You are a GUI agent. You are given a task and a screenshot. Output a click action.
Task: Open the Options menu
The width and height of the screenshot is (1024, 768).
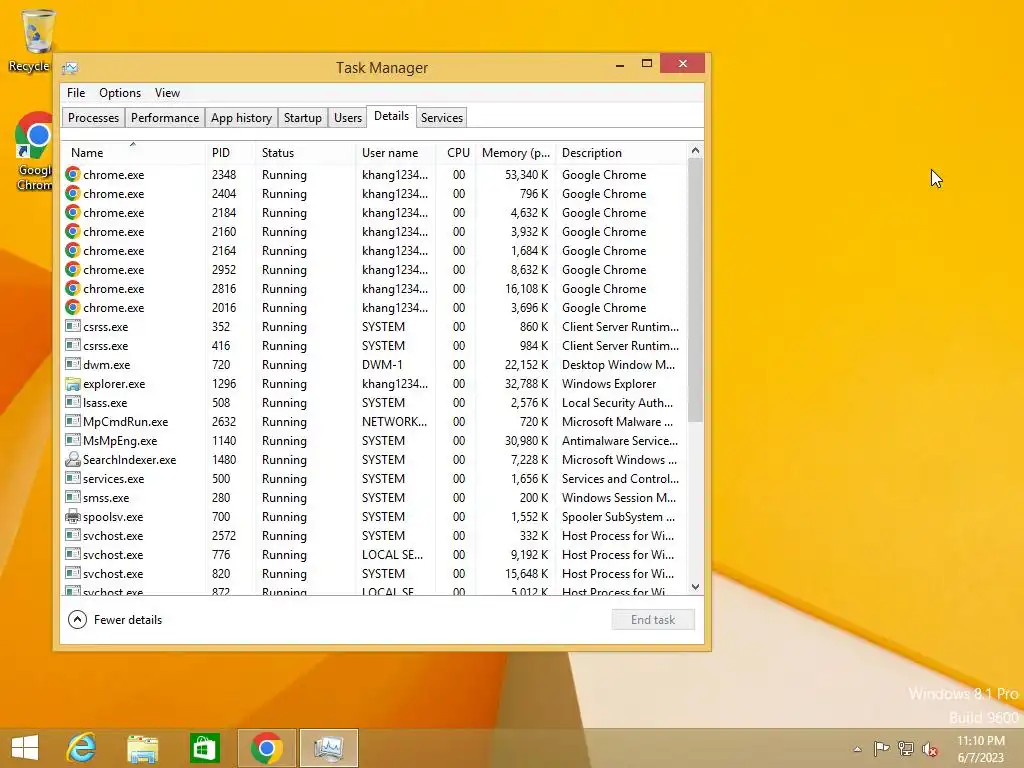120,93
